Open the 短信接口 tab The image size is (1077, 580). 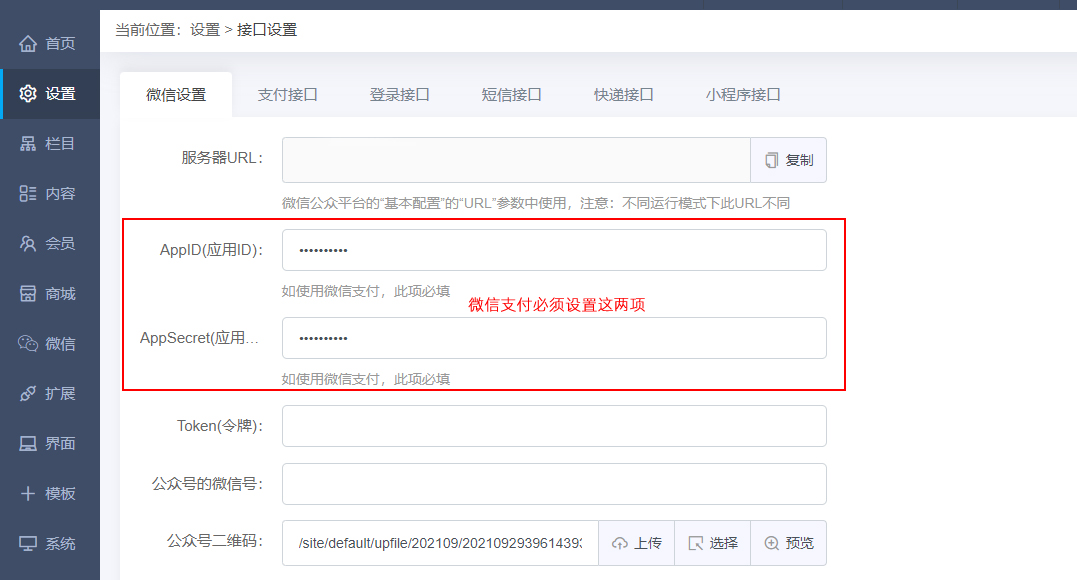(512, 95)
